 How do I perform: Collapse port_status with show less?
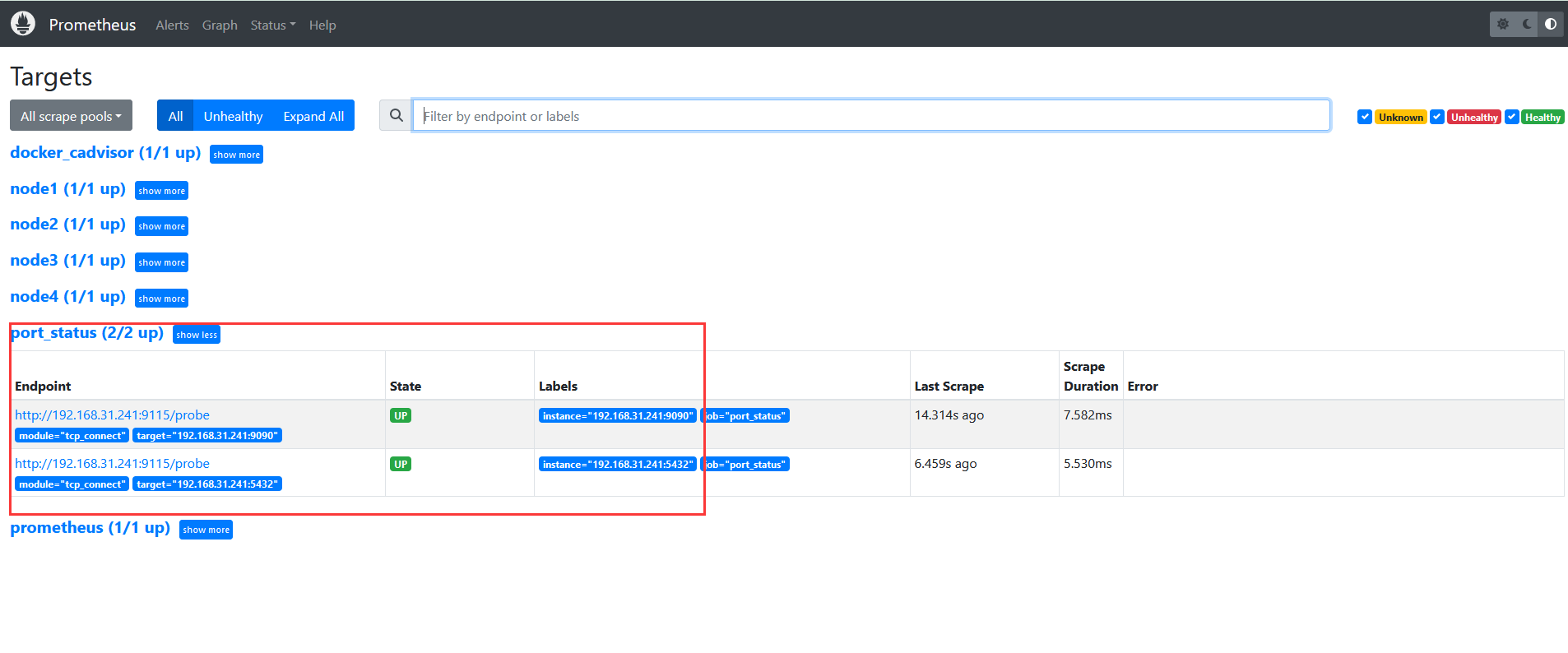197,335
